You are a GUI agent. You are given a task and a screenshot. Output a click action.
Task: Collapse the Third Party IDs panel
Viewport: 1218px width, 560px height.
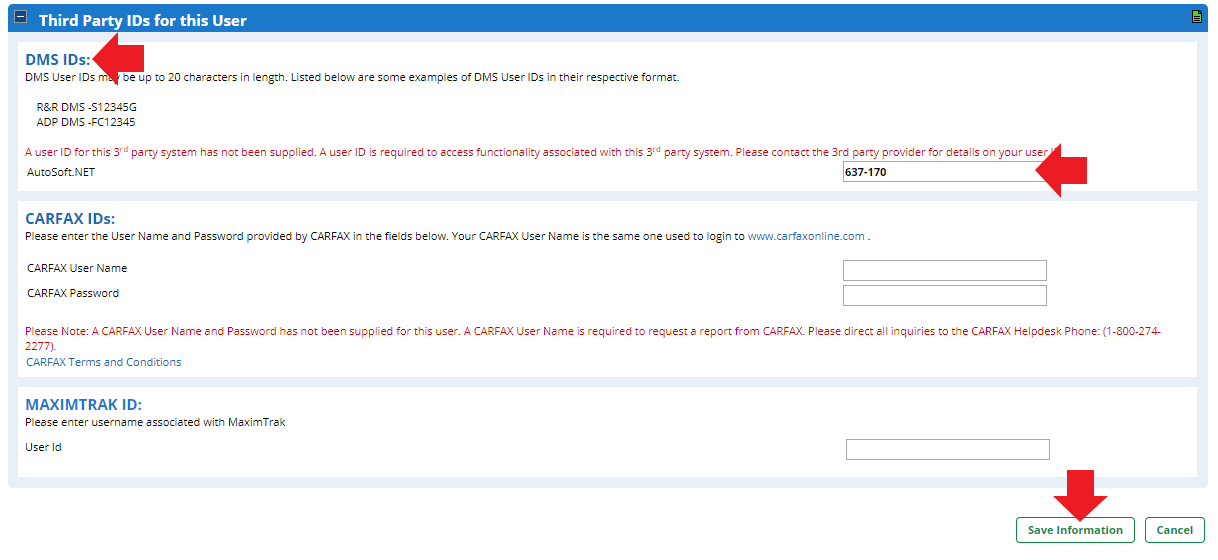[x=21, y=18]
